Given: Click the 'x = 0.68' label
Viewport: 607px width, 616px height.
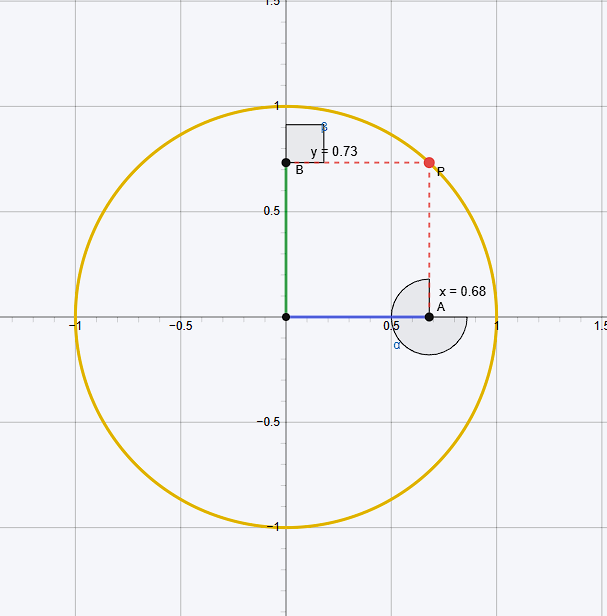Looking at the screenshot, I should pyautogui.click(x=462, y=292).
